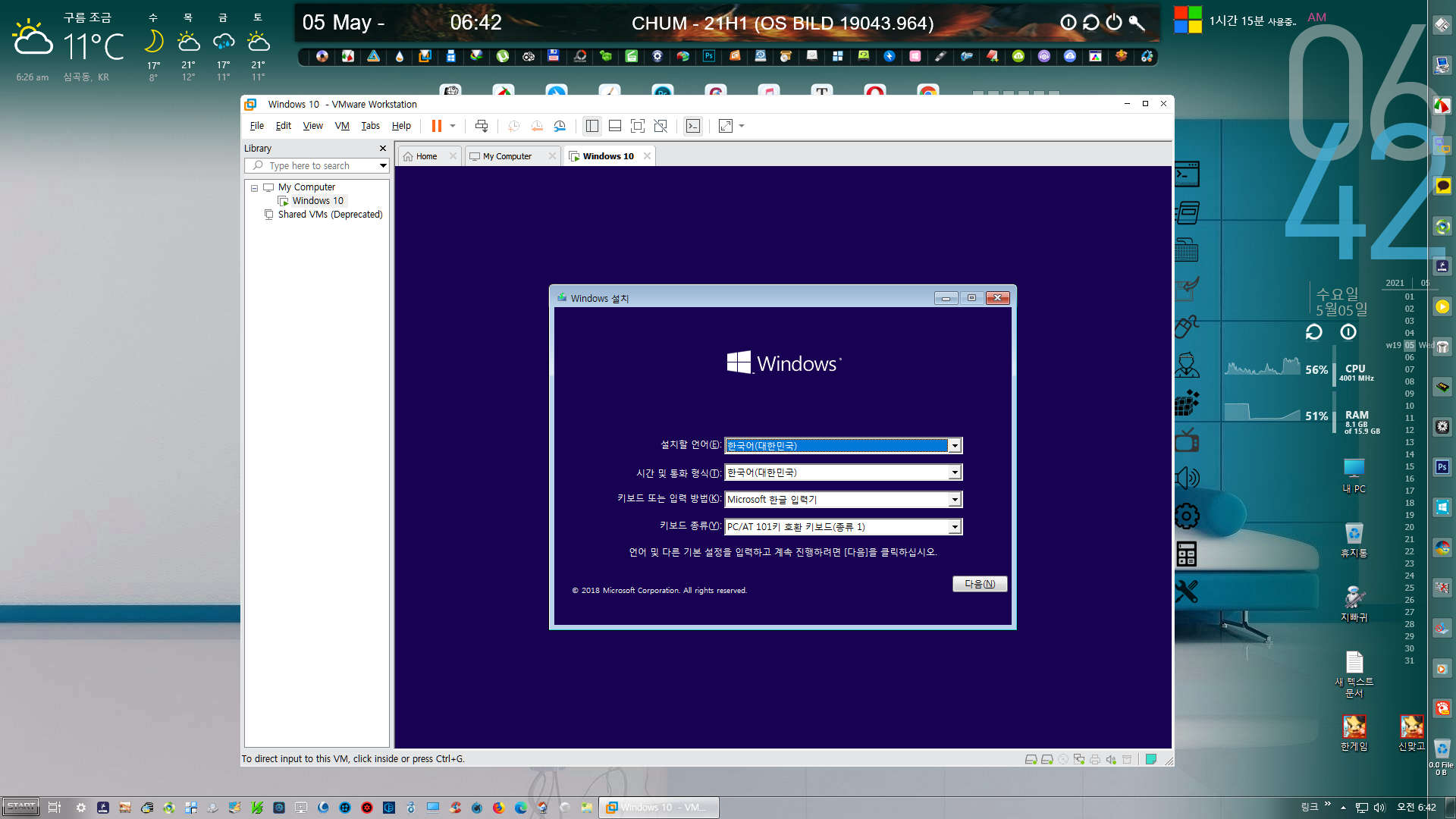Viewport: 1456px width, 819px height.
Task: Open the 내 PC desktop icon
Action: [x=1354, y=476]
